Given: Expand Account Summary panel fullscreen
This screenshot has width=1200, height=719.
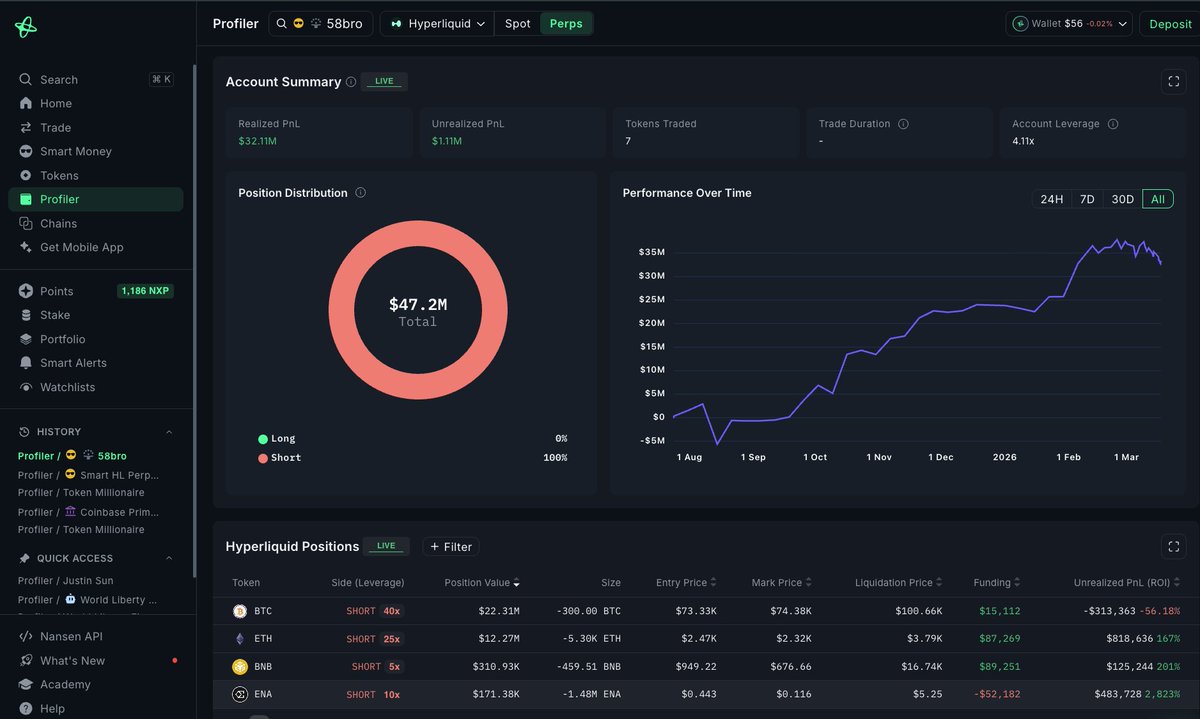Looking at the screenshot, I should point(1174,82).
